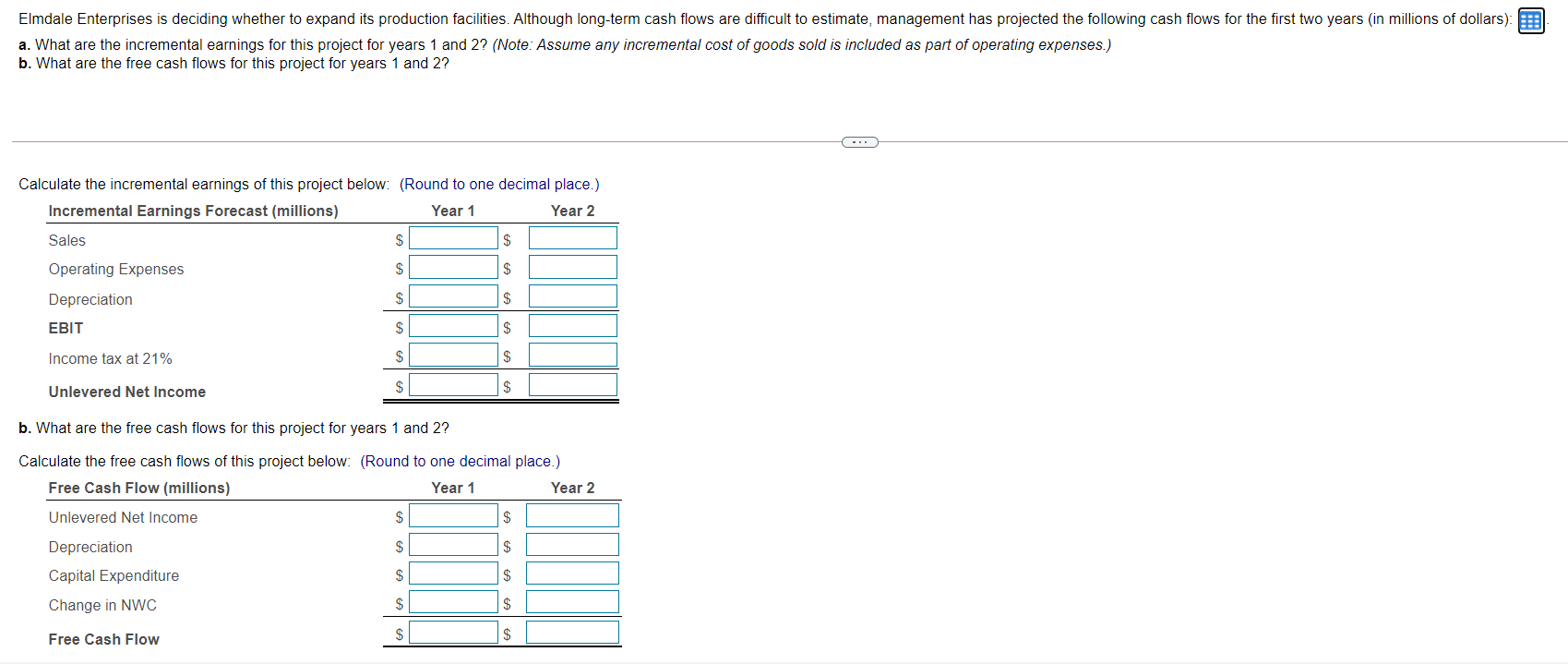This screenshot has width=1568, height=664.
Task: Select Income tax at 21% Year 2 field
Action: pos(573,355)
